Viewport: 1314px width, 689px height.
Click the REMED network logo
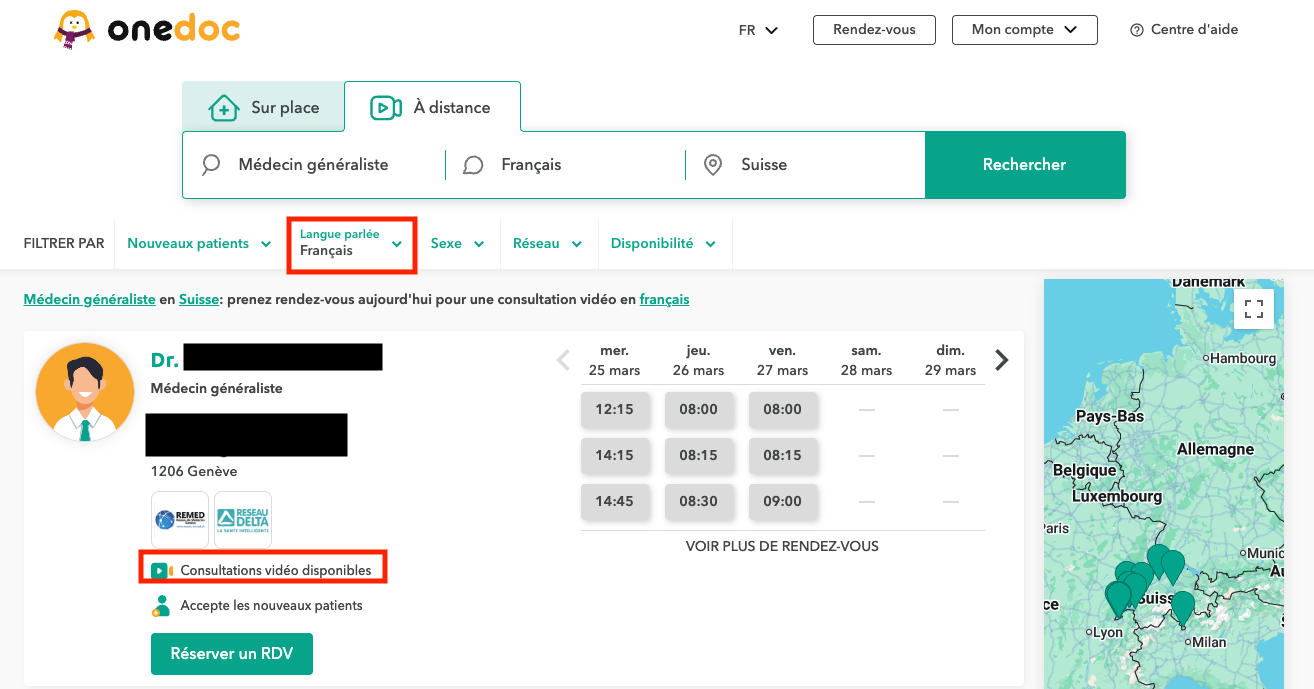click(180, 520)
